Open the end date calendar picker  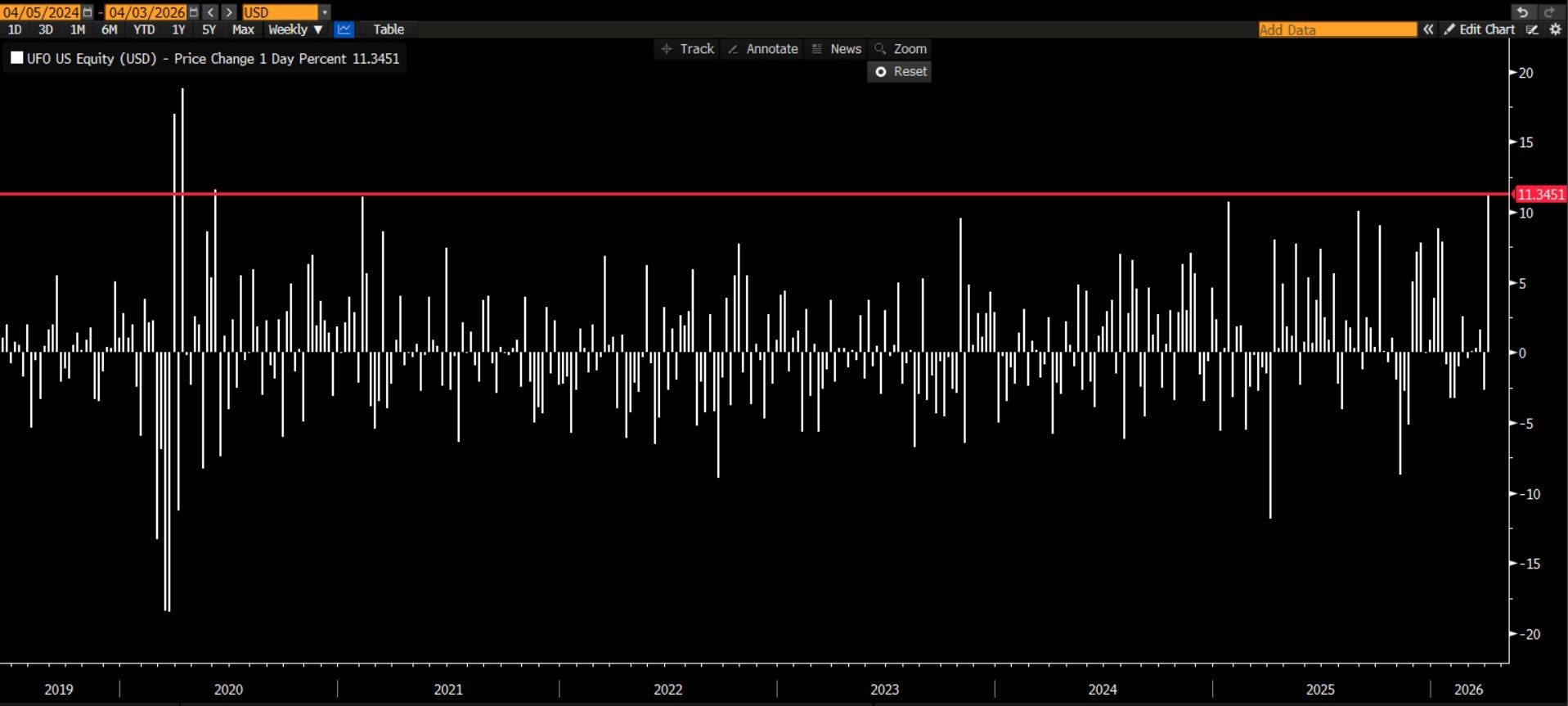[193, 12]
